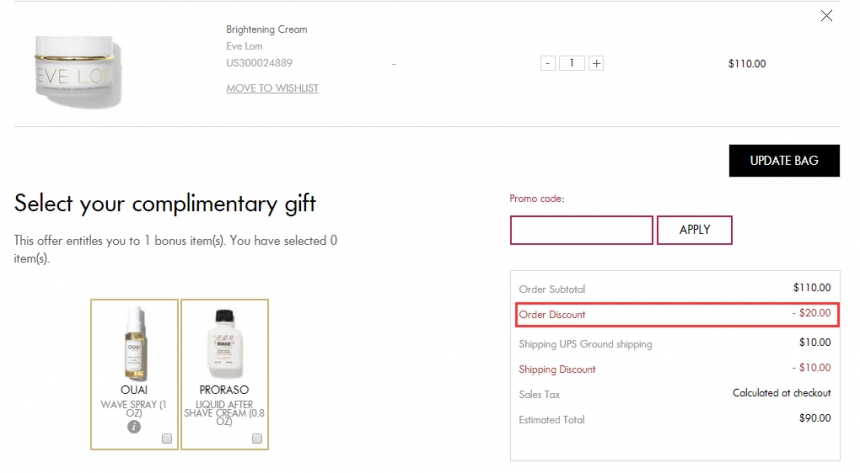Apply the promo code

point(694,230)
